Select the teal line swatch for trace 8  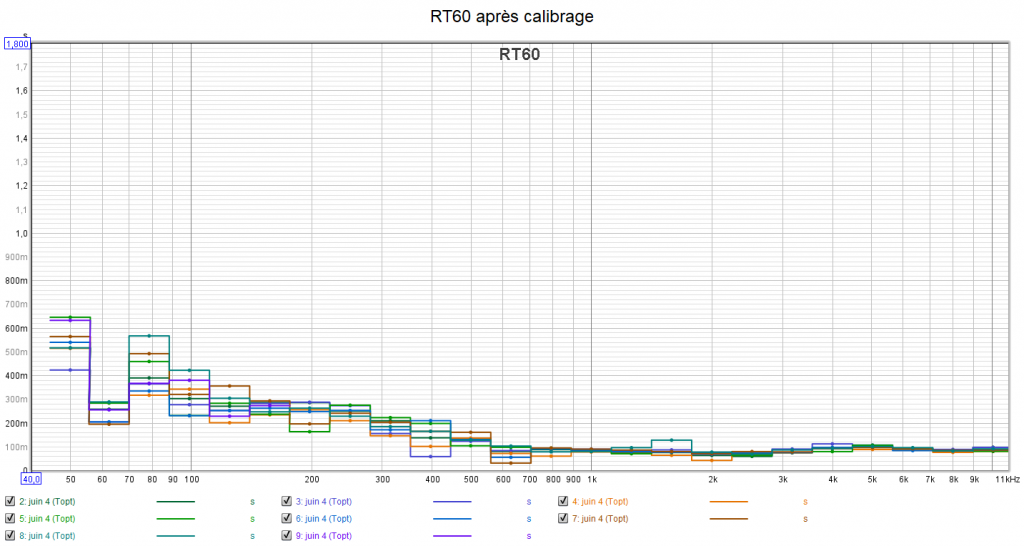tap(176, 536)
